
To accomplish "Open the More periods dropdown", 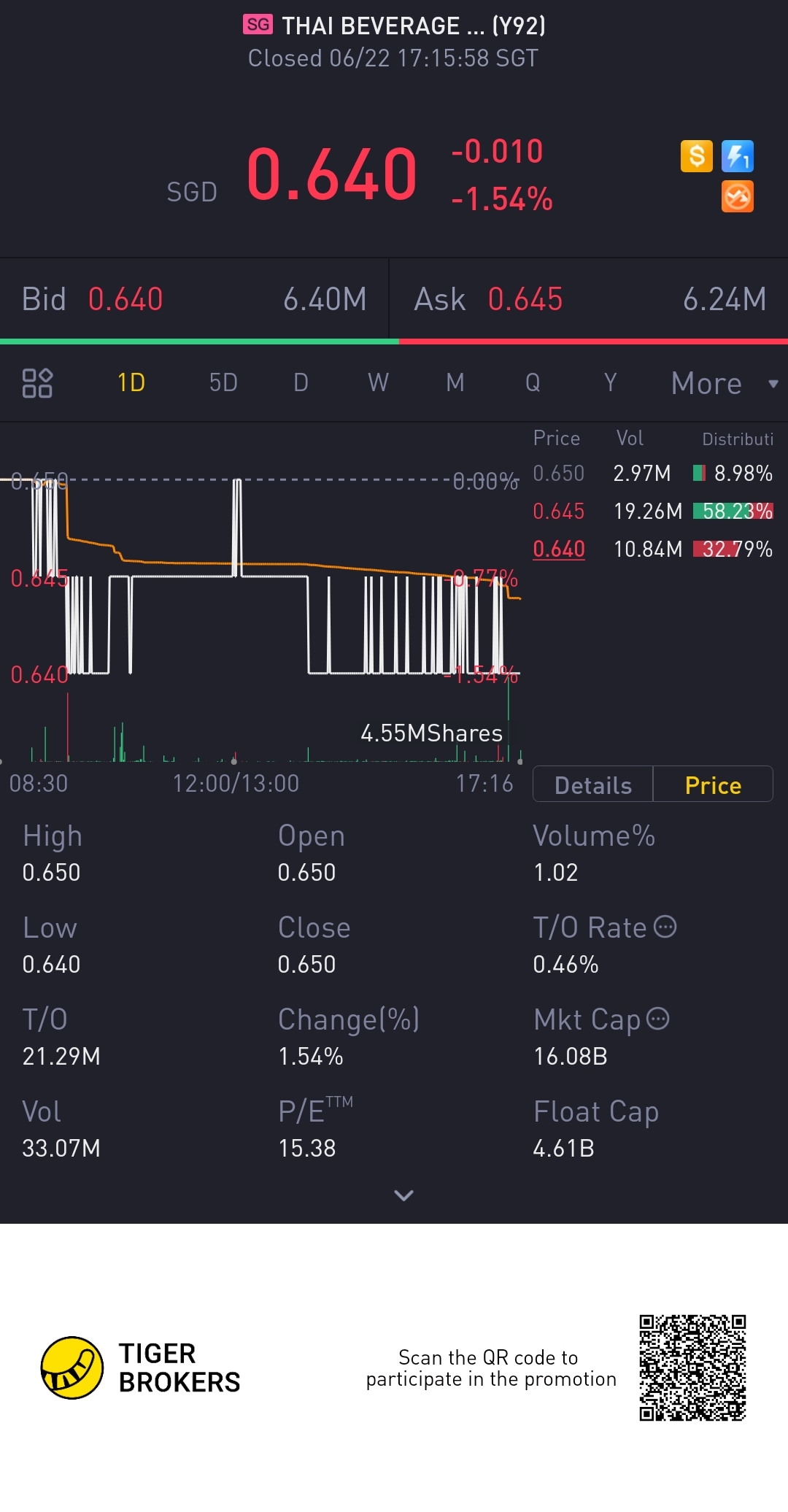I will pyautogui.click(x=725, y=383).
